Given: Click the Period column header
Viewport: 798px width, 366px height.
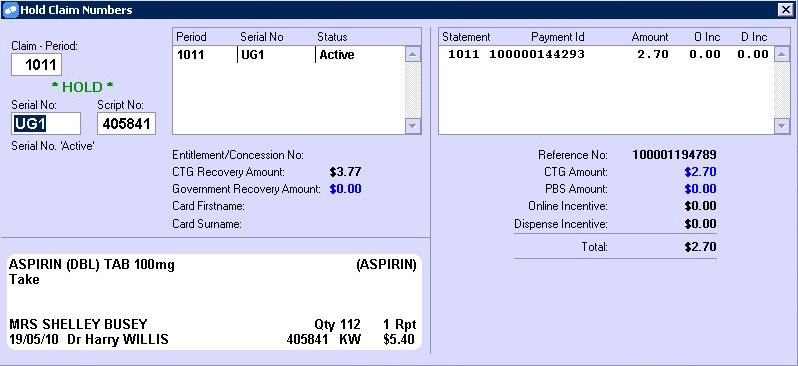Looking at the screenshot, I should pos(191,37).
